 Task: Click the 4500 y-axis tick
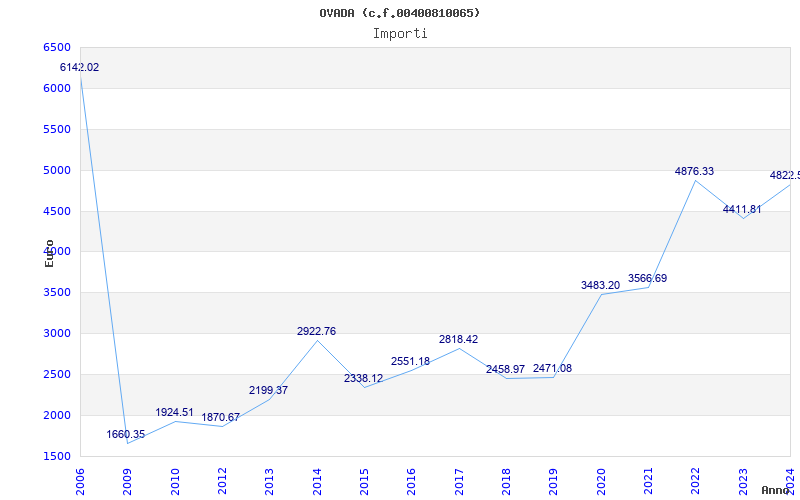(x=57, y=211)
